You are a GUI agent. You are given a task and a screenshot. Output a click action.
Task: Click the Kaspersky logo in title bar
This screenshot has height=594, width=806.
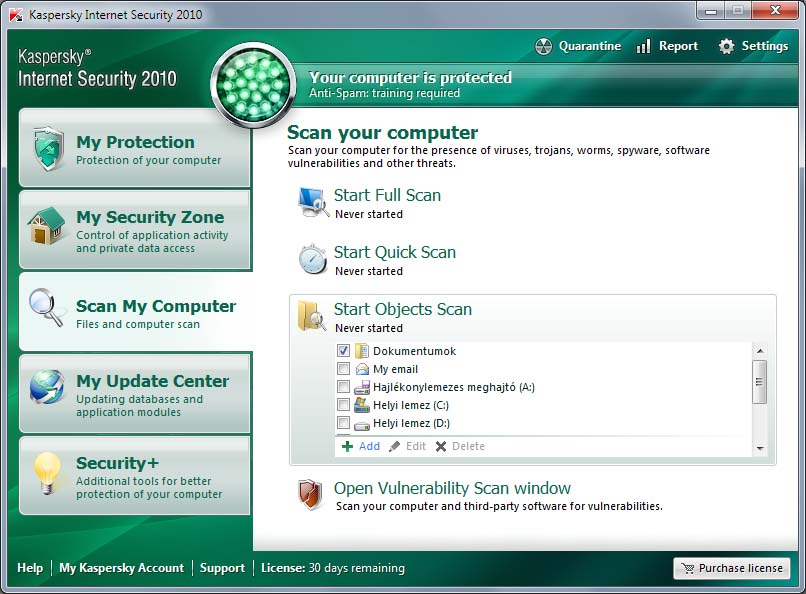(x=16, y=14)
